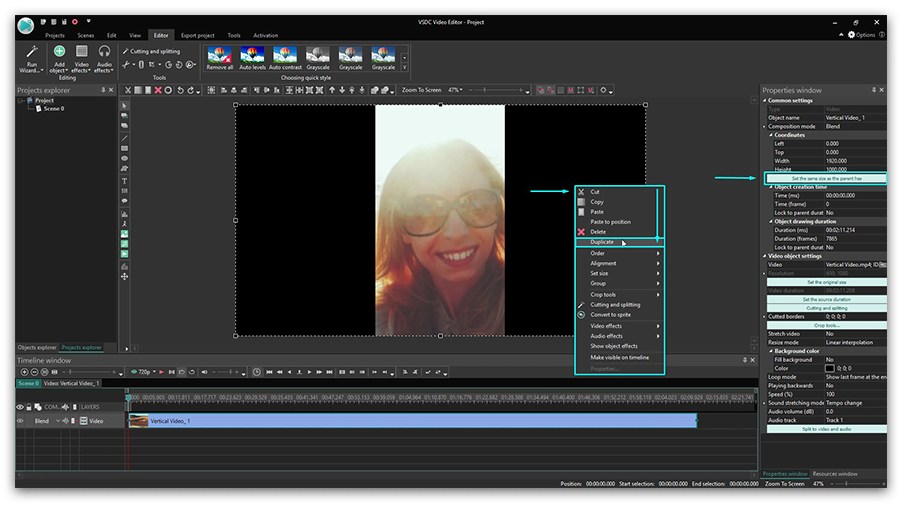The image size is (900, 510).
Task: Toggle visibility eye of the Video layer
Action: pyautogui.click(x=20, y=421)
